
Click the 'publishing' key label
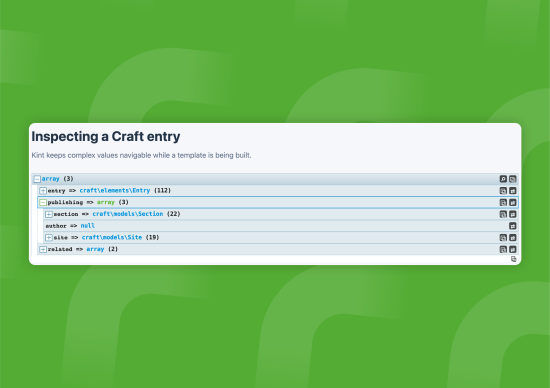[65, 202]
